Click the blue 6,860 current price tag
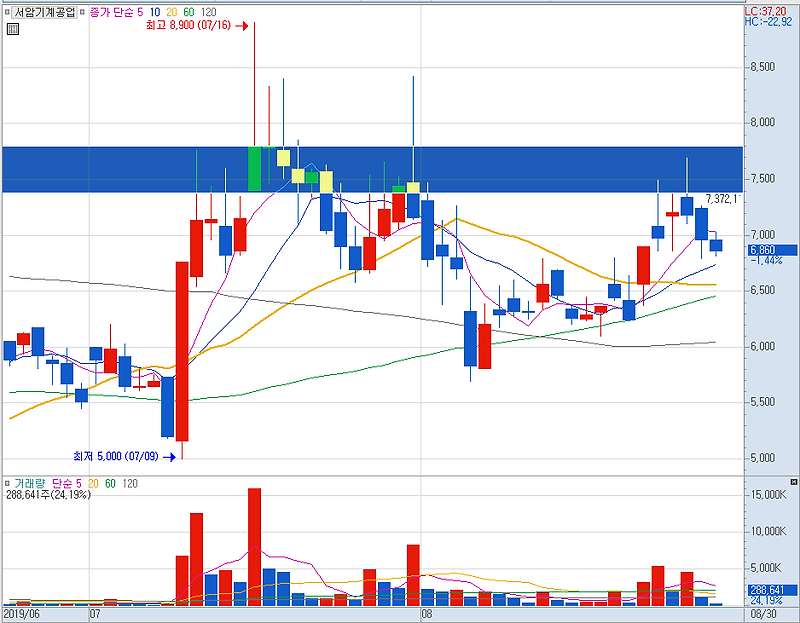800x623 pixels. pos(772,250)
